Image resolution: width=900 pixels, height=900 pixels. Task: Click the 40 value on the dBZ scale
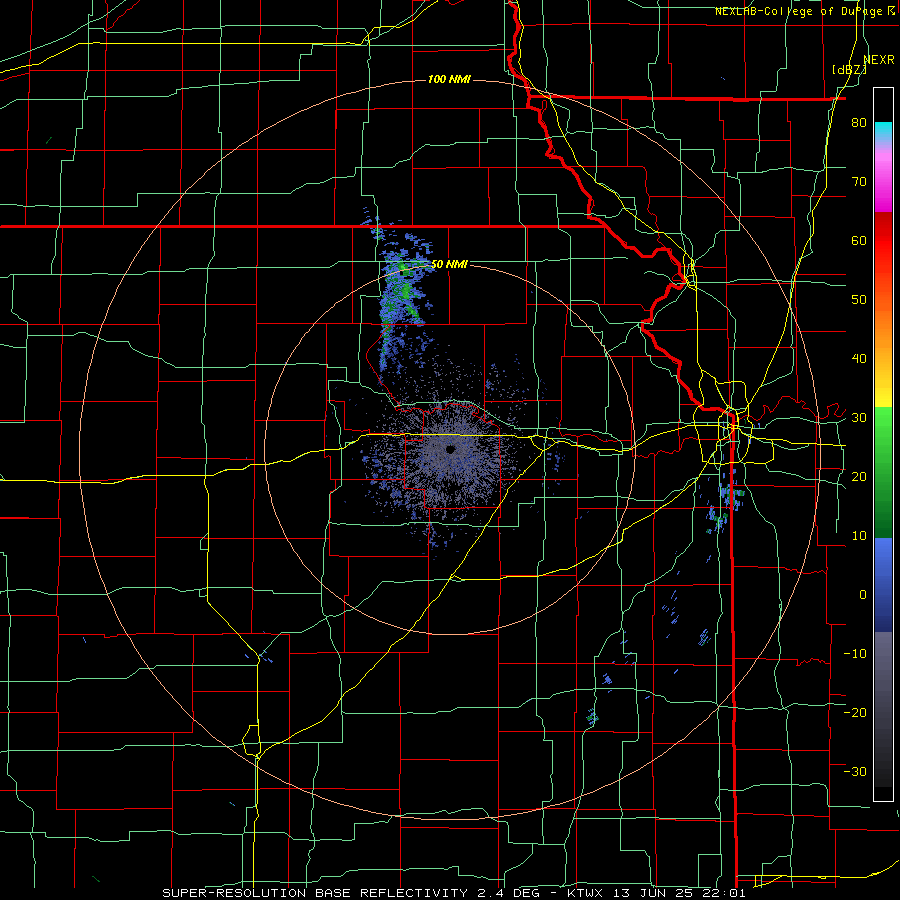tap(859, 359)
